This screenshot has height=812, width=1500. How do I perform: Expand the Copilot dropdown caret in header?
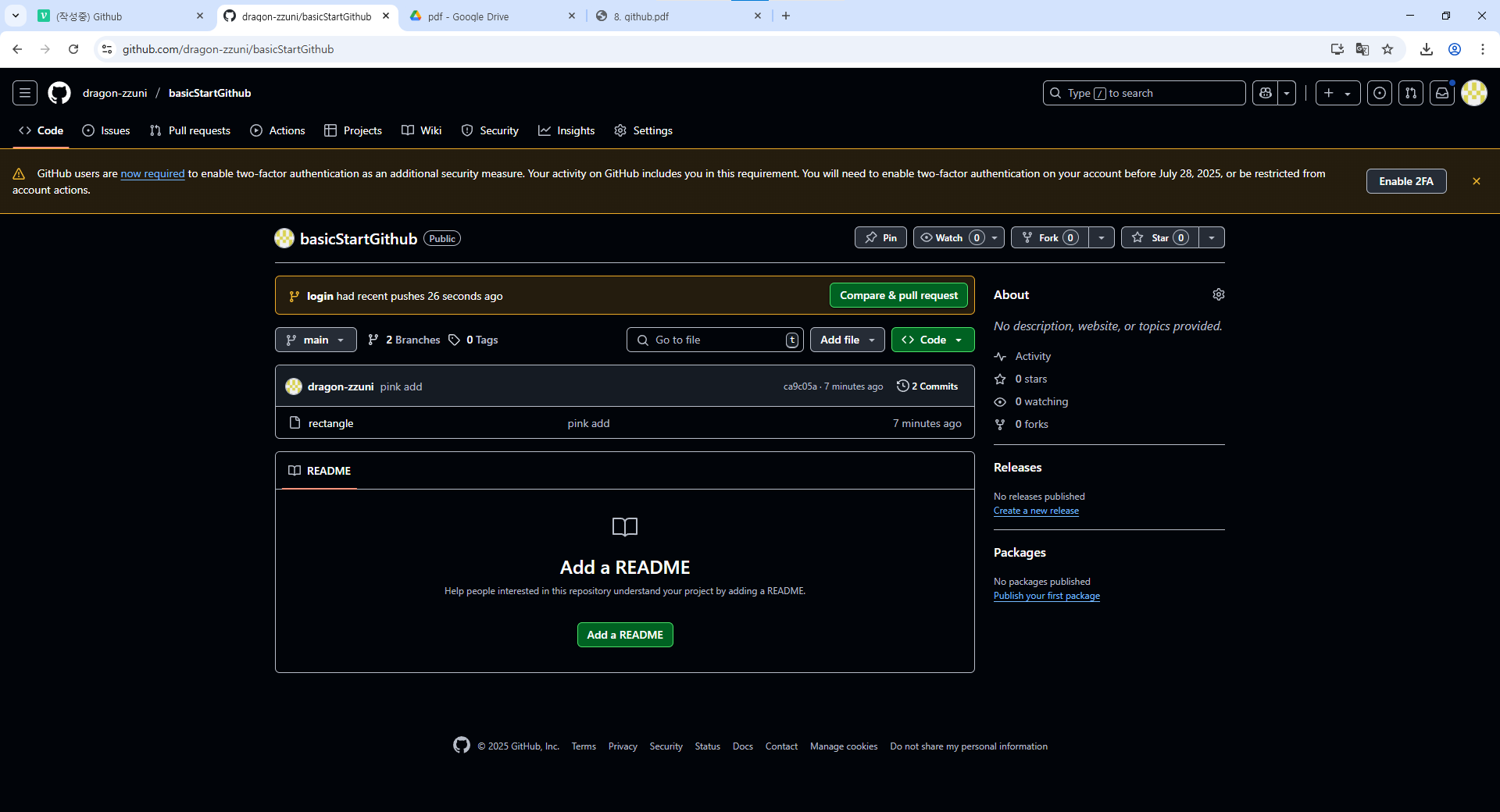click(x=1287, y=93)
